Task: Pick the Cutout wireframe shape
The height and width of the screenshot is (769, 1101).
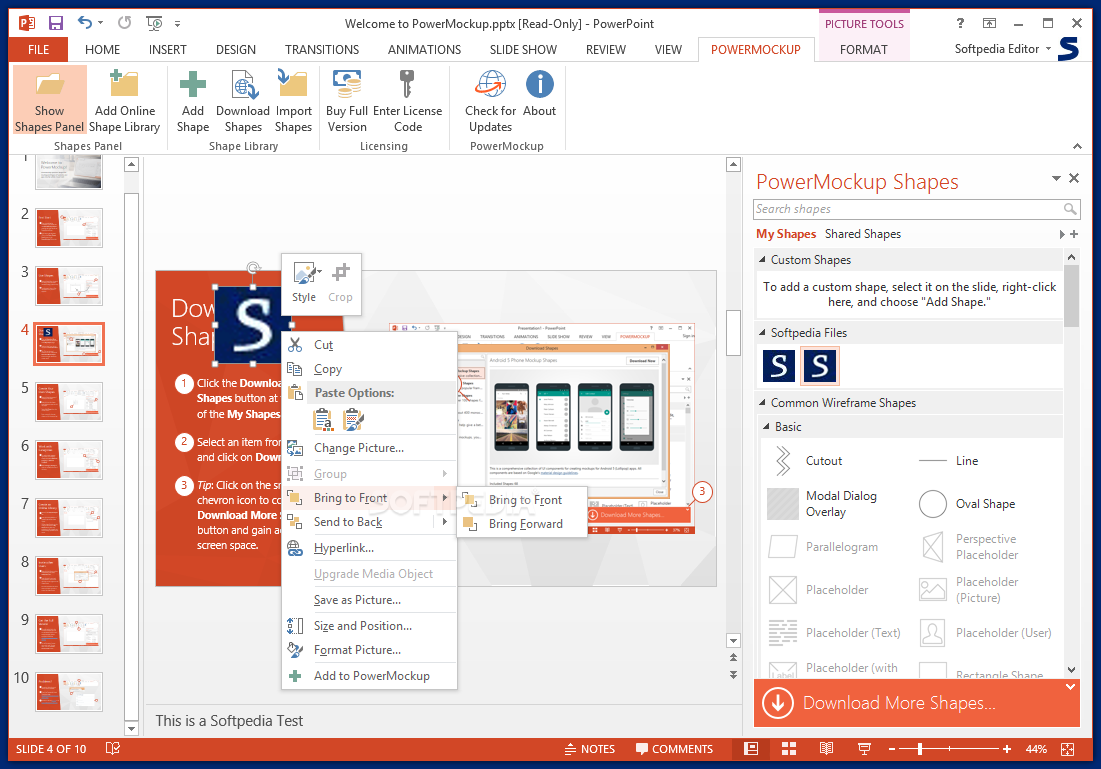Action: [806, 461]
